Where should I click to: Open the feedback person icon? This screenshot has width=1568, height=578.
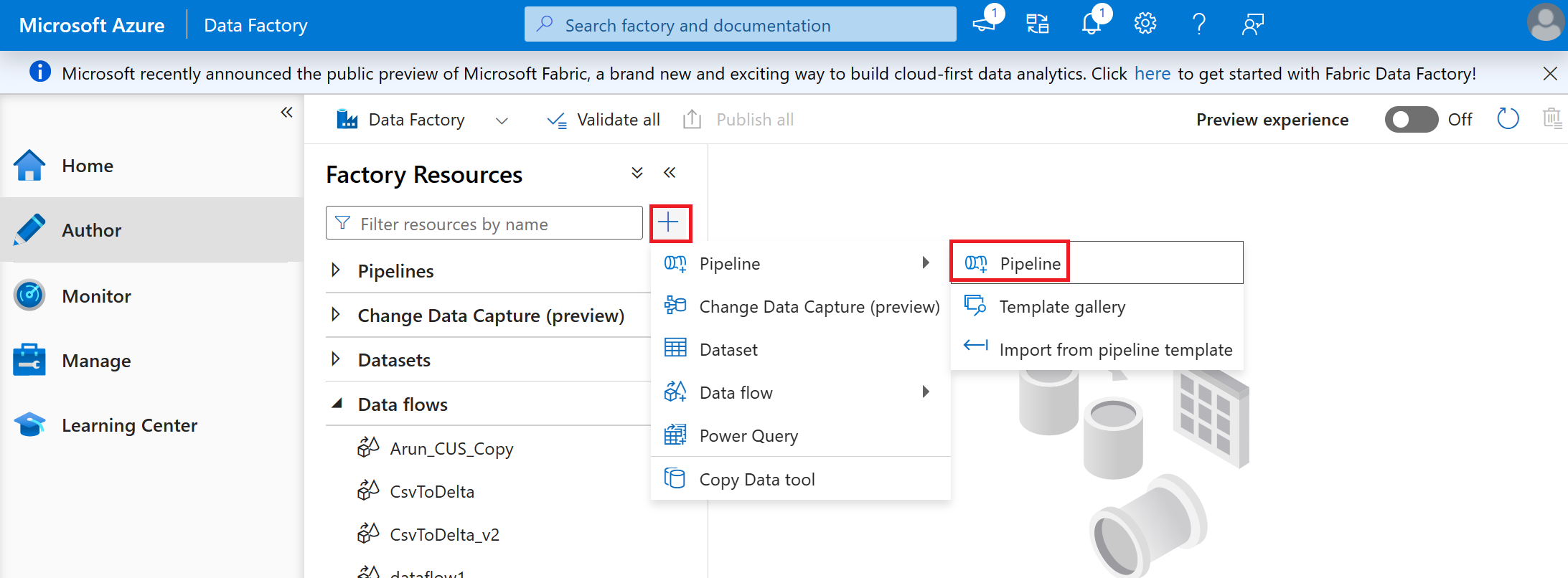(1253, 24)
